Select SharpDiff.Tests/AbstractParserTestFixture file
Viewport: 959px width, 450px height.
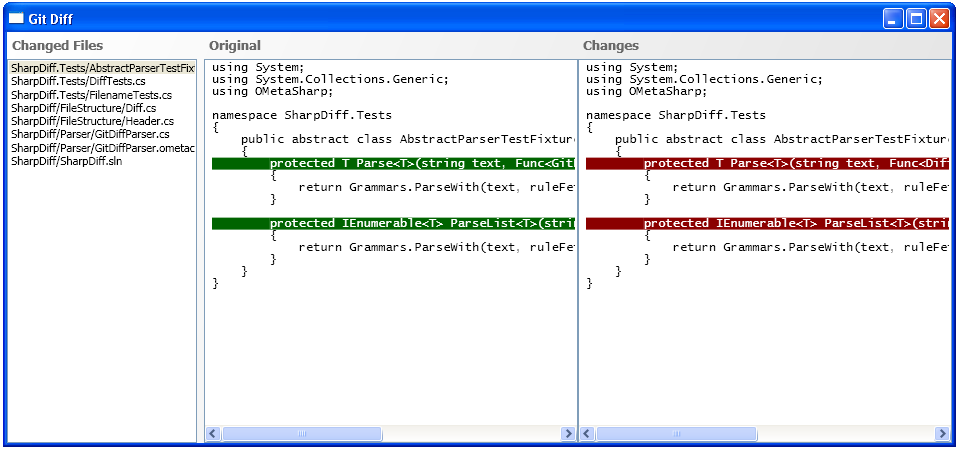(x=102, y=68)
